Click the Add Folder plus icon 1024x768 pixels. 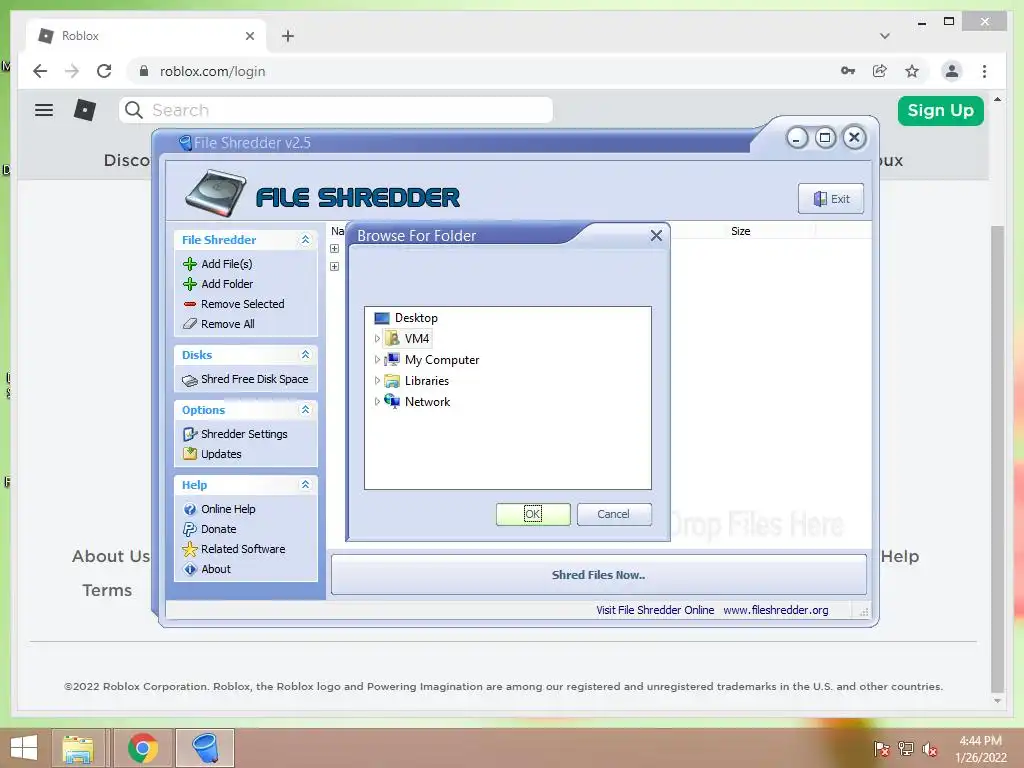tap(189, 284)
